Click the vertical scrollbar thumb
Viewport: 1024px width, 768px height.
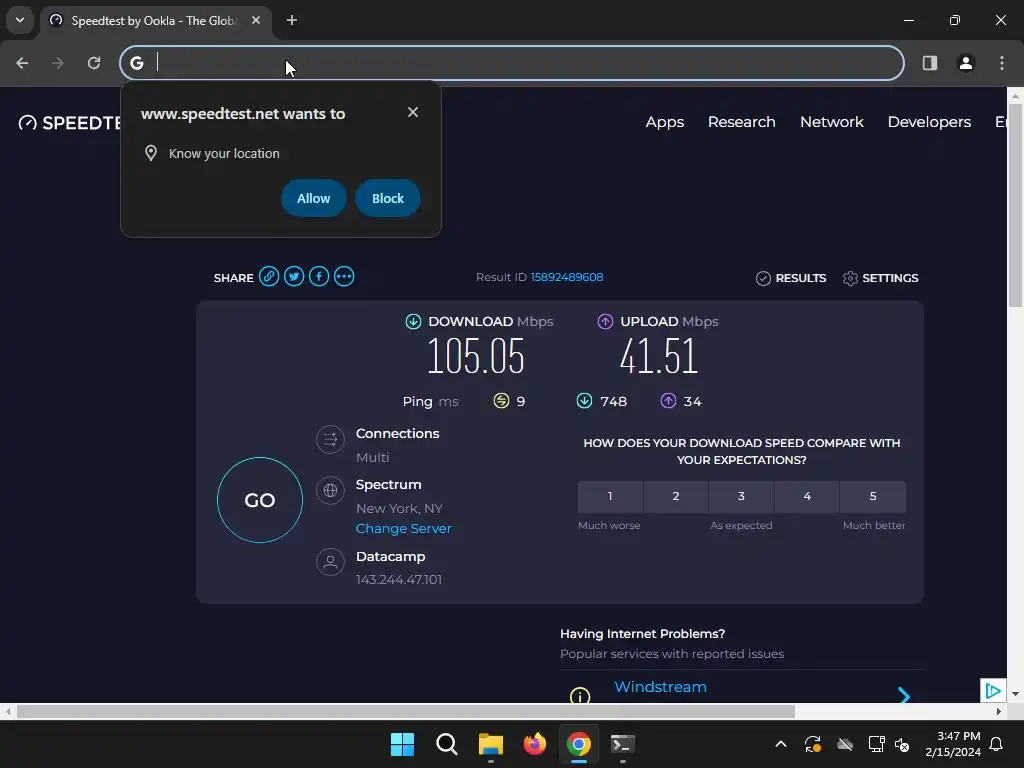(1015, 204)
